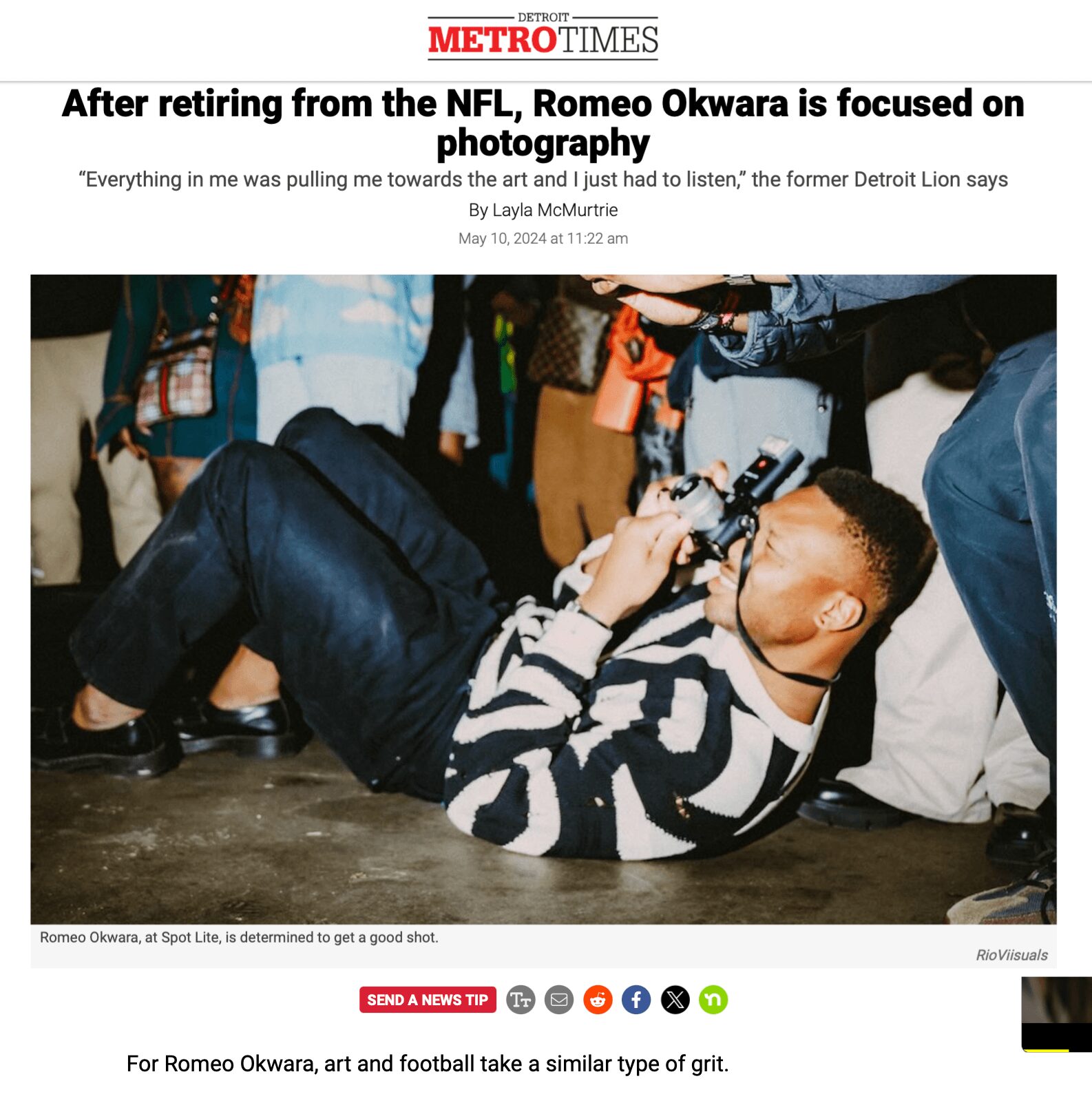1092x1103 pixels.
Task: Click the Spot Lite photo caption text
Action: (x=239, y=937)
